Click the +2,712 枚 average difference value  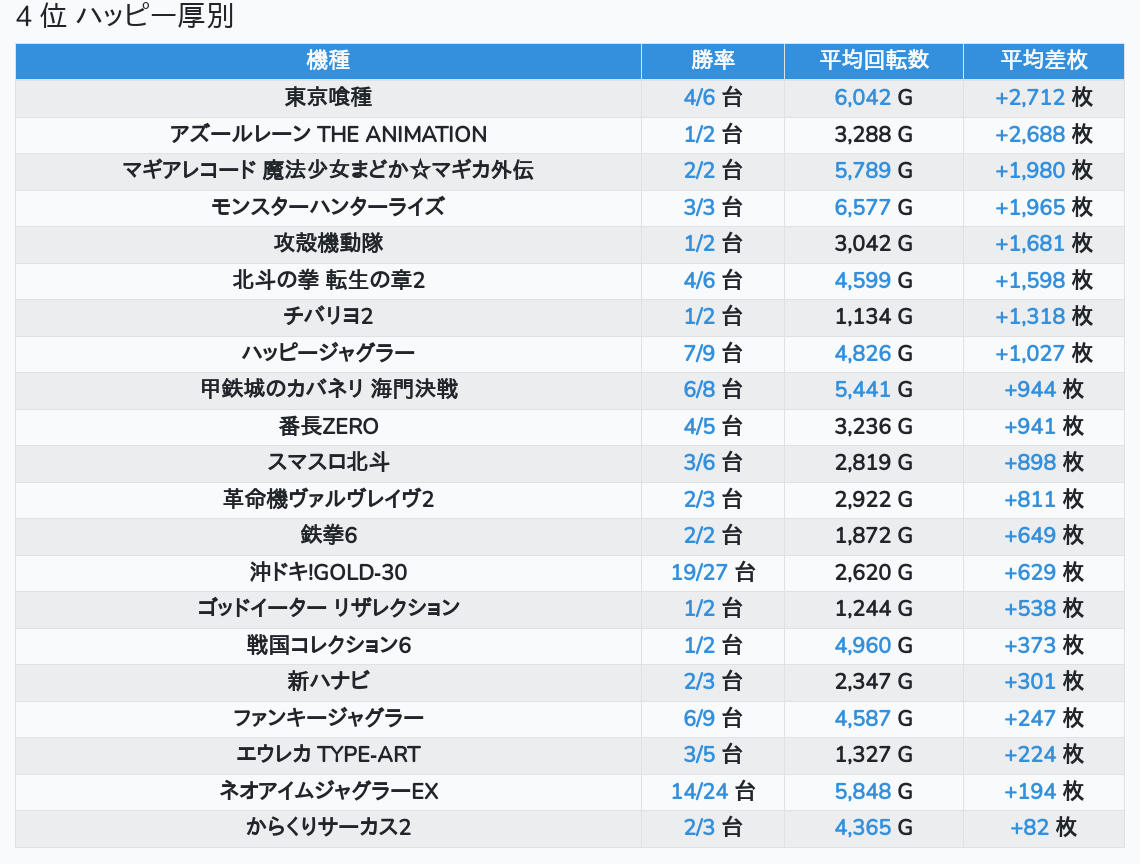point(1043,97)
